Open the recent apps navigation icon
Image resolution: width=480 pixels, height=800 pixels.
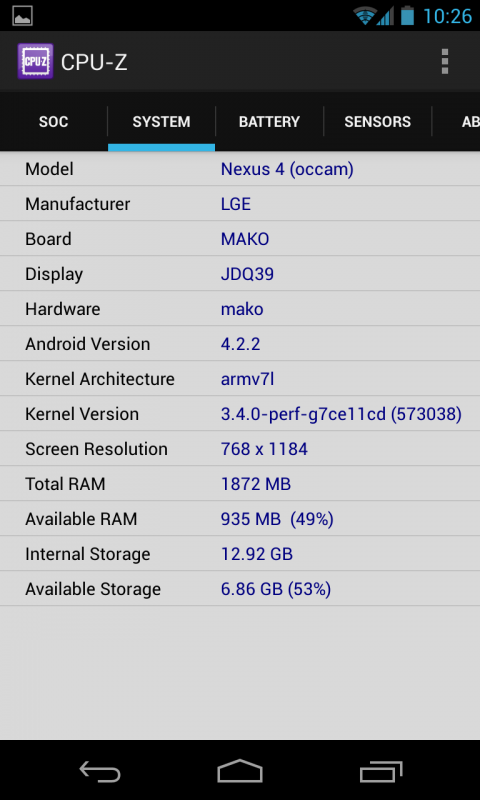381,771
